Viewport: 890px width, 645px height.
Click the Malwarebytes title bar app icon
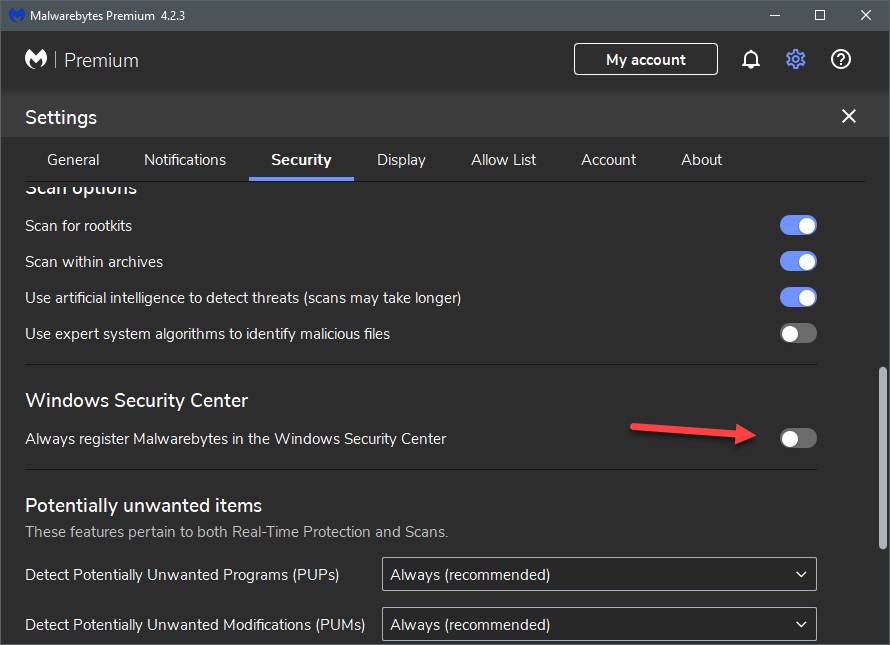pos(17,15)
